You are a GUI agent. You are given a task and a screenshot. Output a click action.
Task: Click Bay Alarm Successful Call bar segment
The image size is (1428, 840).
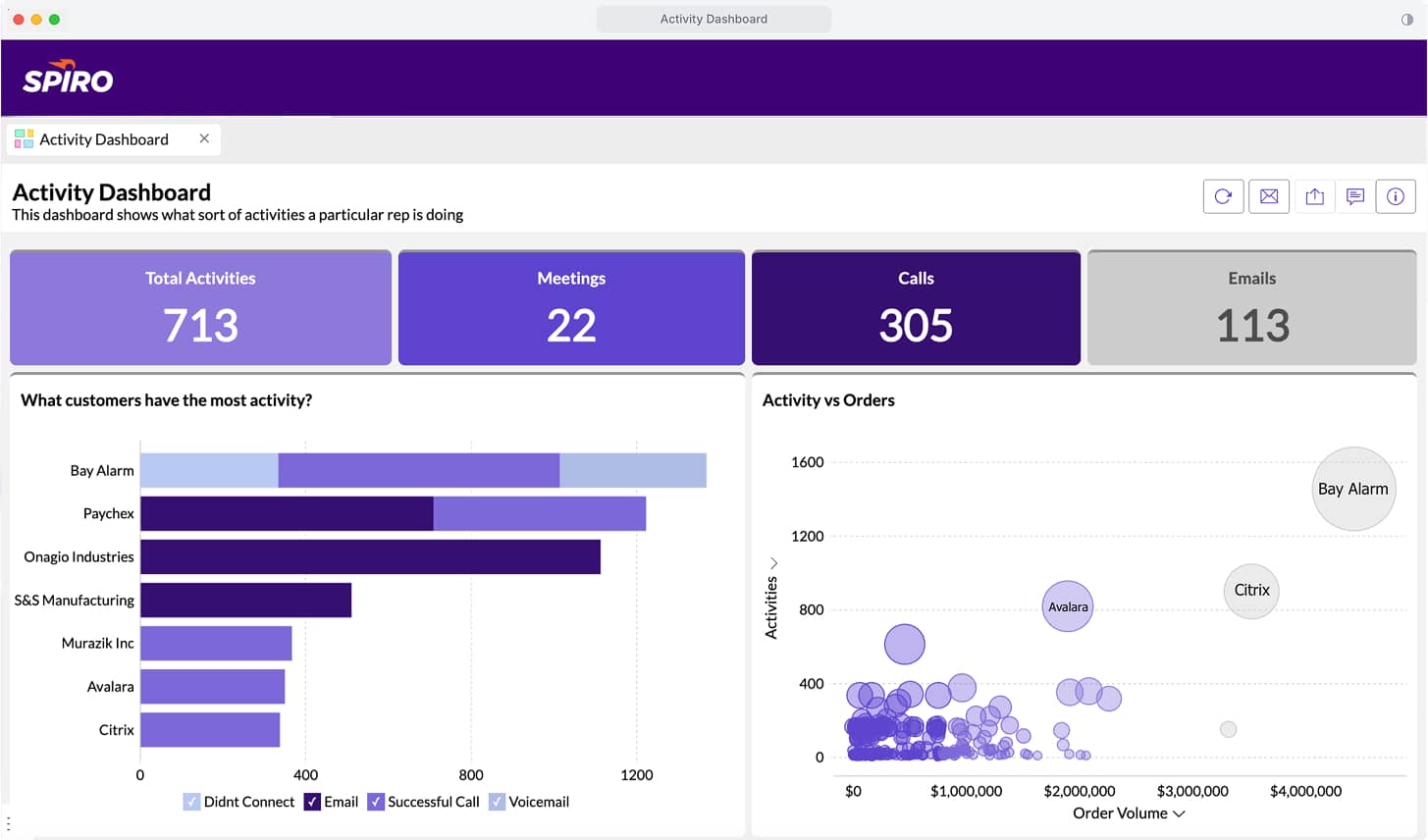click(x=419, y=470)
